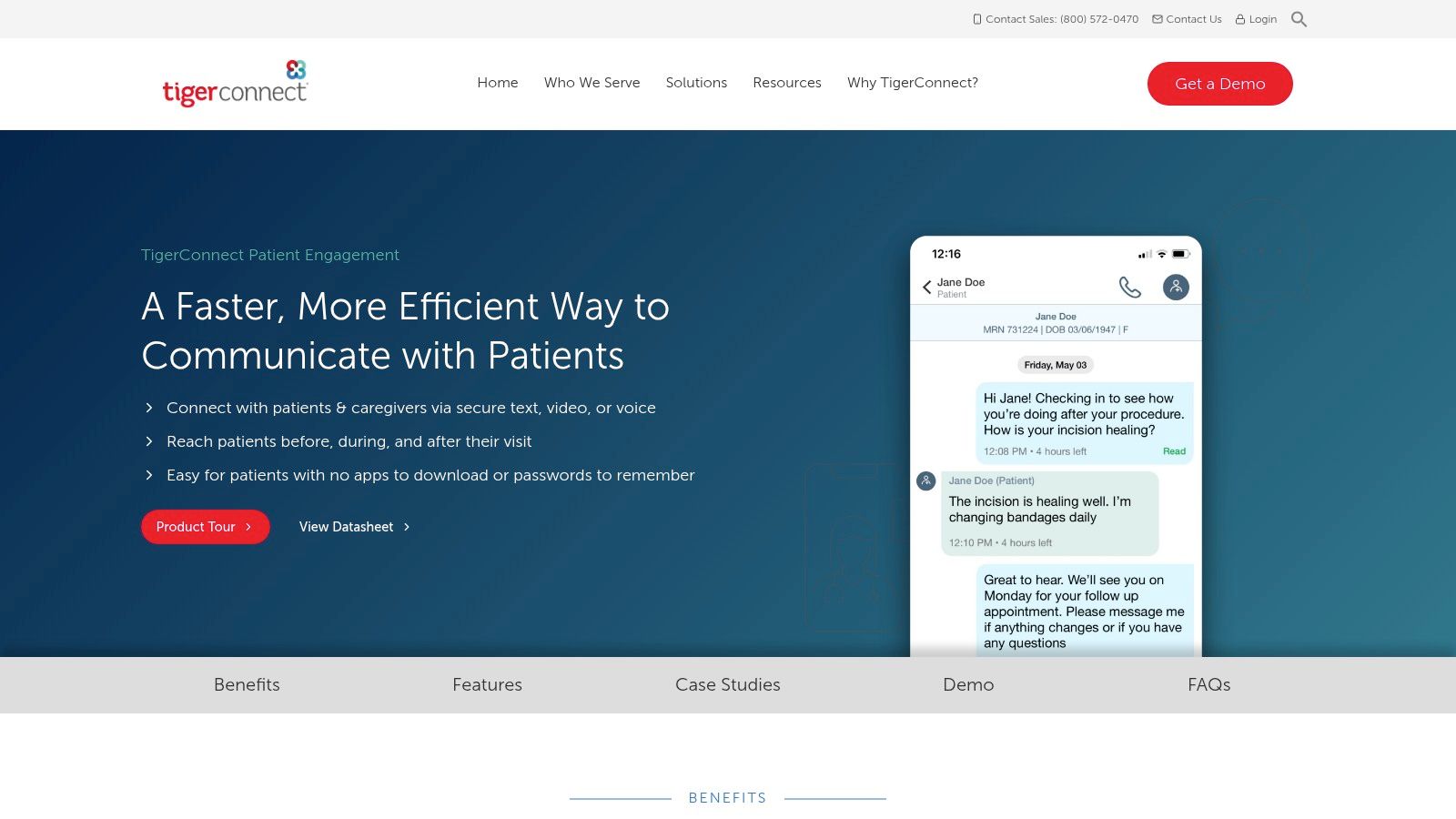This screenshot has height=819, width=1456.
Task: Open the Solutions menu
Action: [x=696, y=83]
